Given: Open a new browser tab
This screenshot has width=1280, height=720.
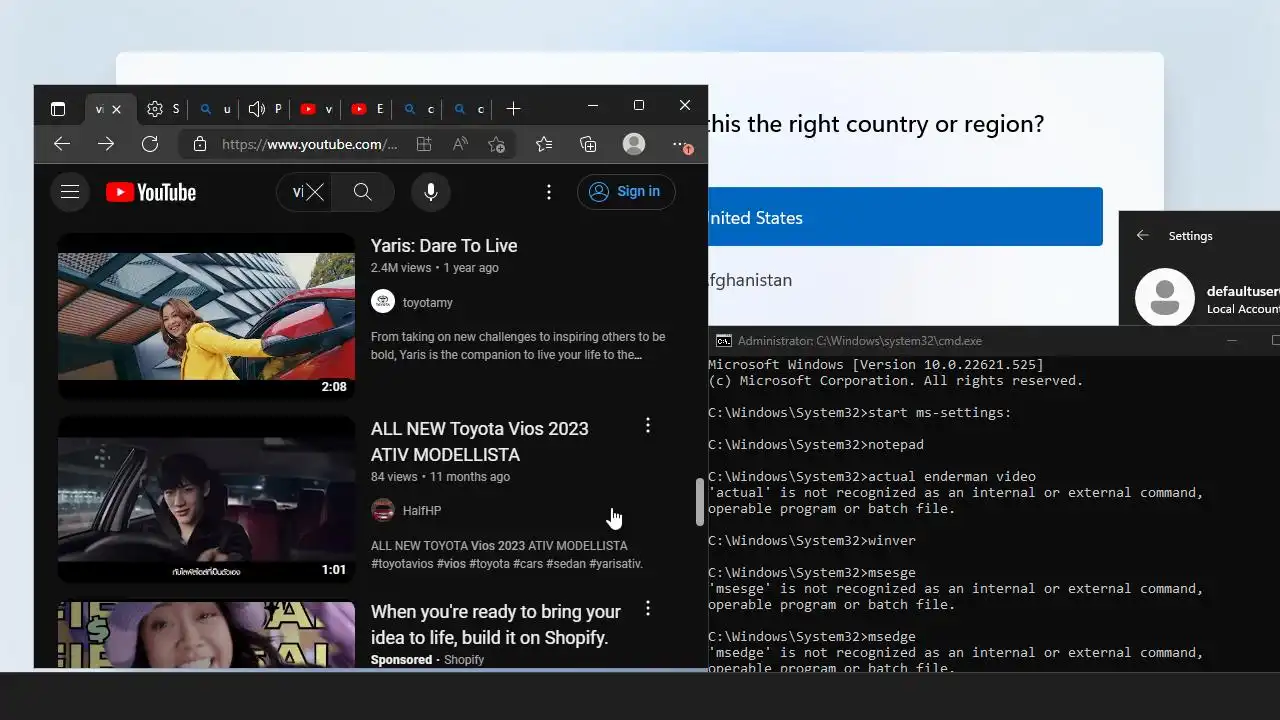Looking at the screenshot, I should pos(513,109).
